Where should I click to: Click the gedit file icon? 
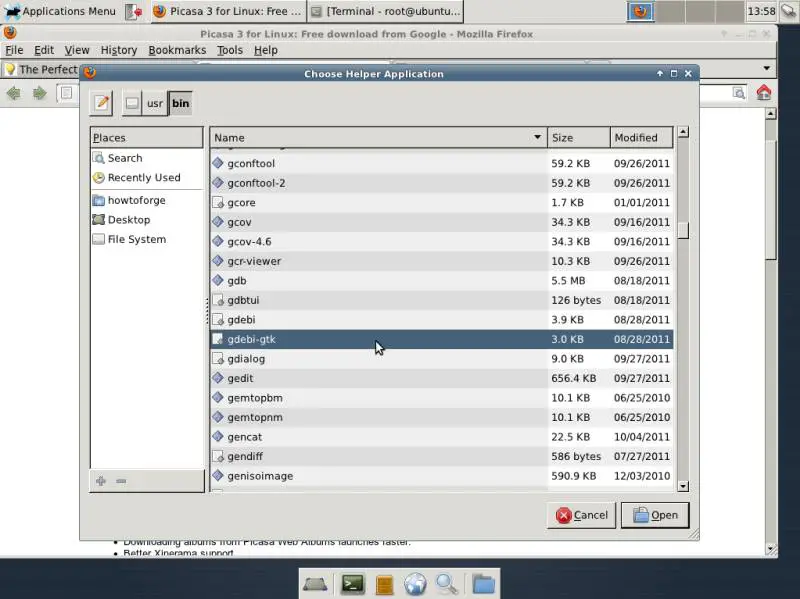point(218,378)
